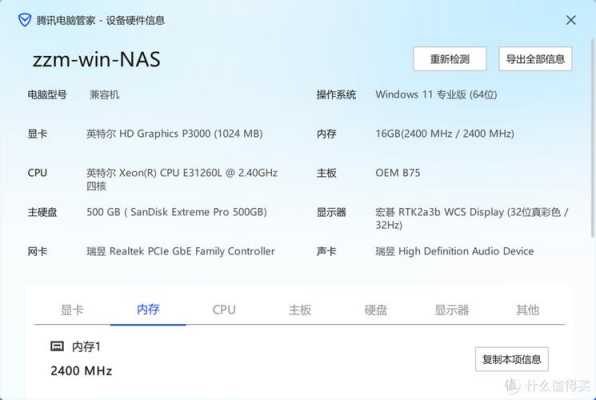This screenshot has width=596, height=400.
Task: Click the 2400 MHz value under 内存1
Action: point(81,371)
